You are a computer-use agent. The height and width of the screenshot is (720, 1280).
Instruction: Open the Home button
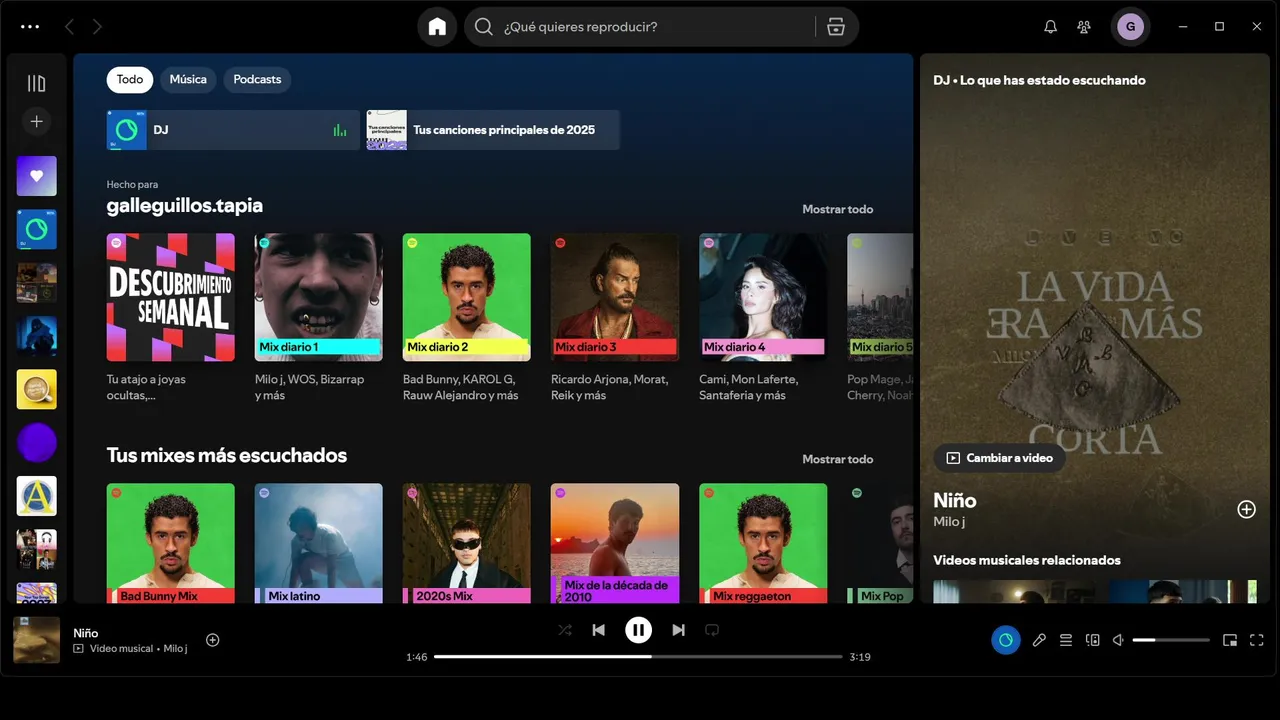tap(437, 27)
